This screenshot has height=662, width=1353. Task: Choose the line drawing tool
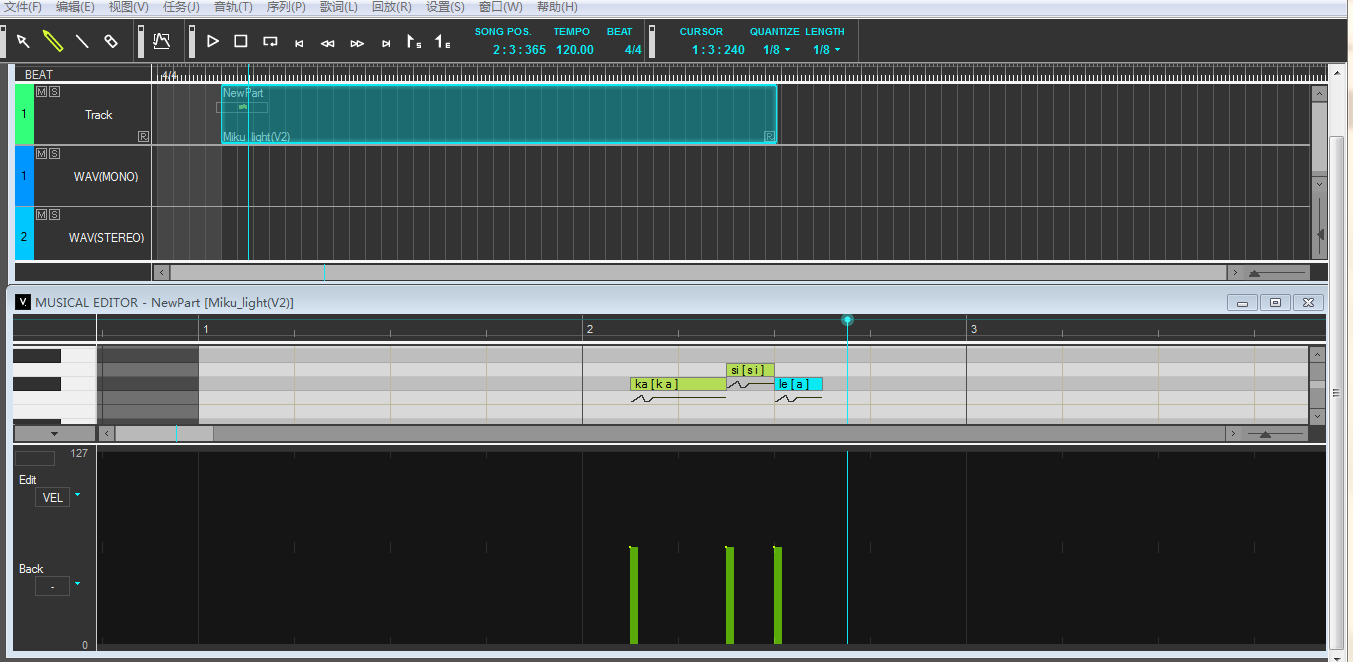coord(82,41)
